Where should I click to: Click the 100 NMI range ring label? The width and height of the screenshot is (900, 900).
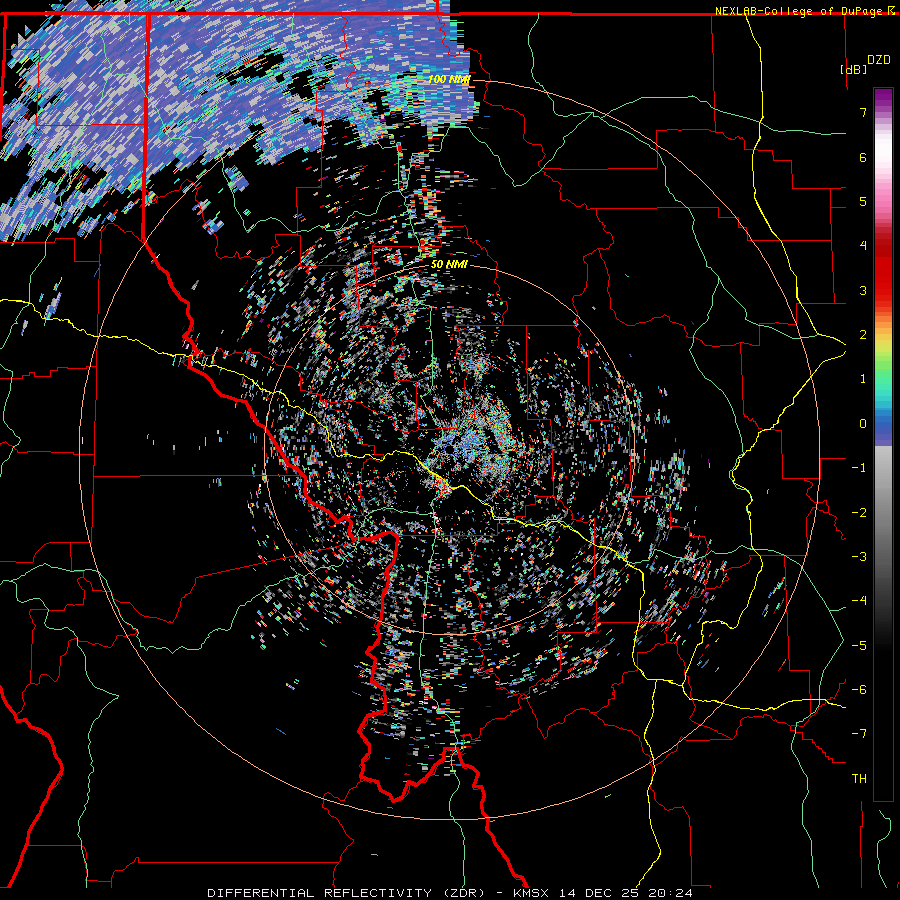click(x=449, y=79)
